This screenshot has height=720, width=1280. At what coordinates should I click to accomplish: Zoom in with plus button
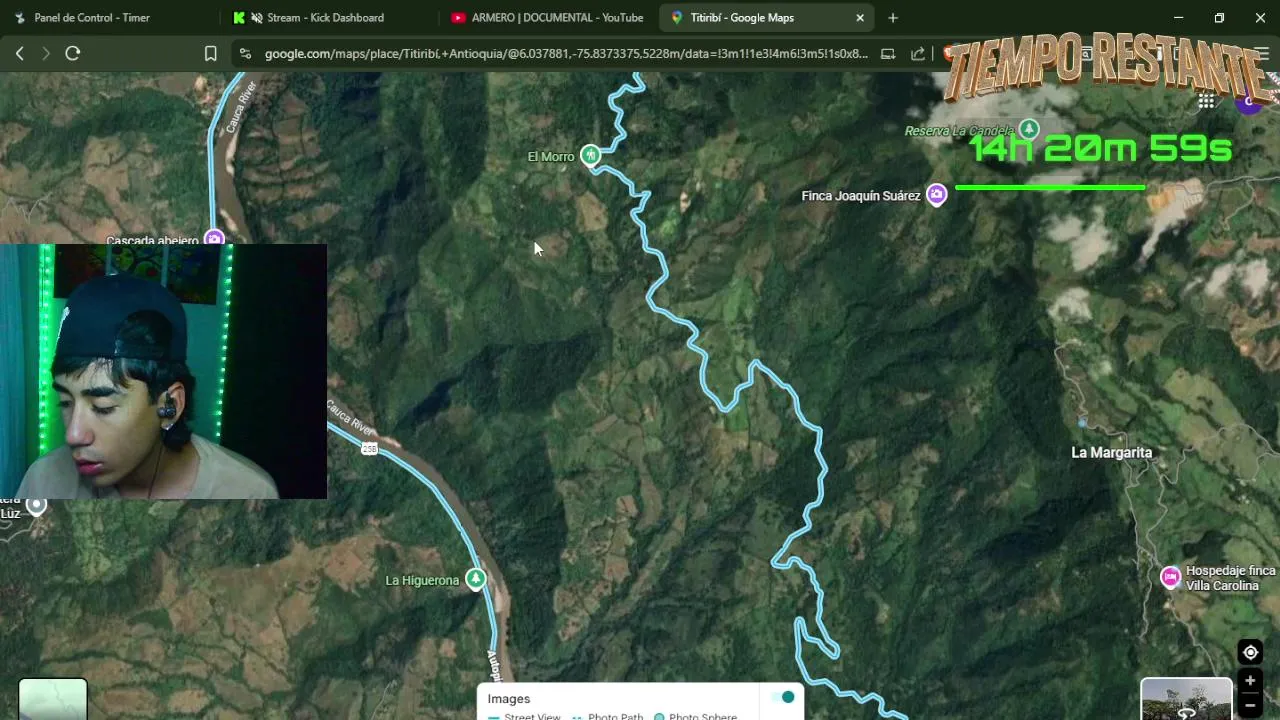point(1250,681)
